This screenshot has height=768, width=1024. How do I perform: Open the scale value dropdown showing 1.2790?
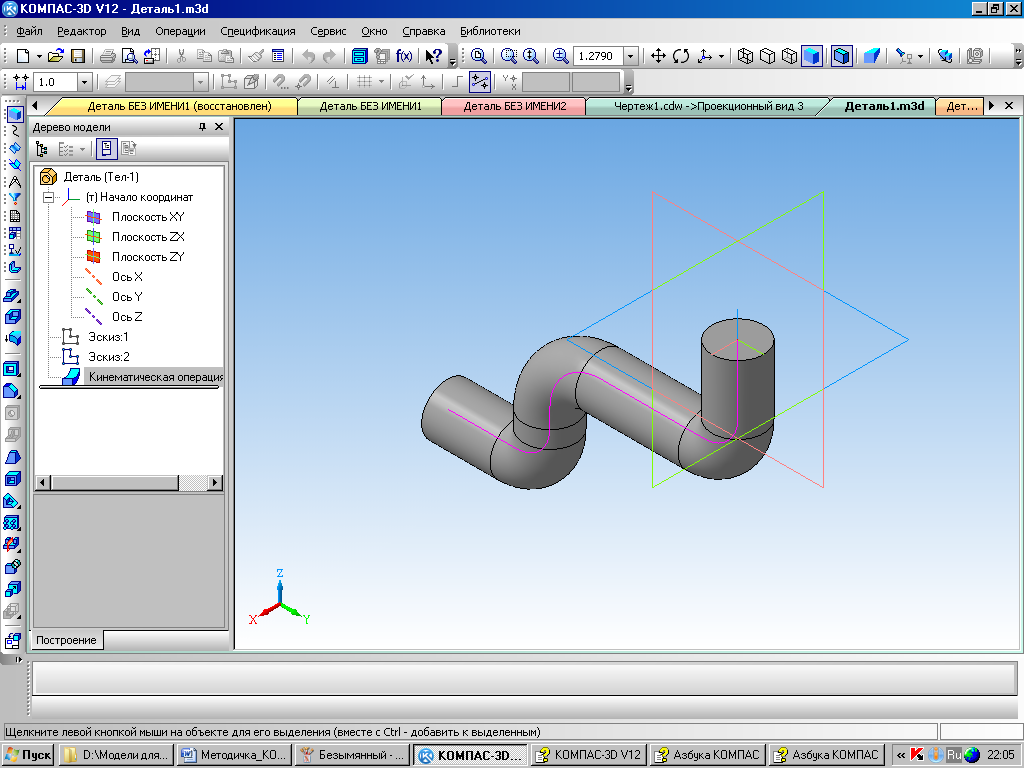click(631, 56)
